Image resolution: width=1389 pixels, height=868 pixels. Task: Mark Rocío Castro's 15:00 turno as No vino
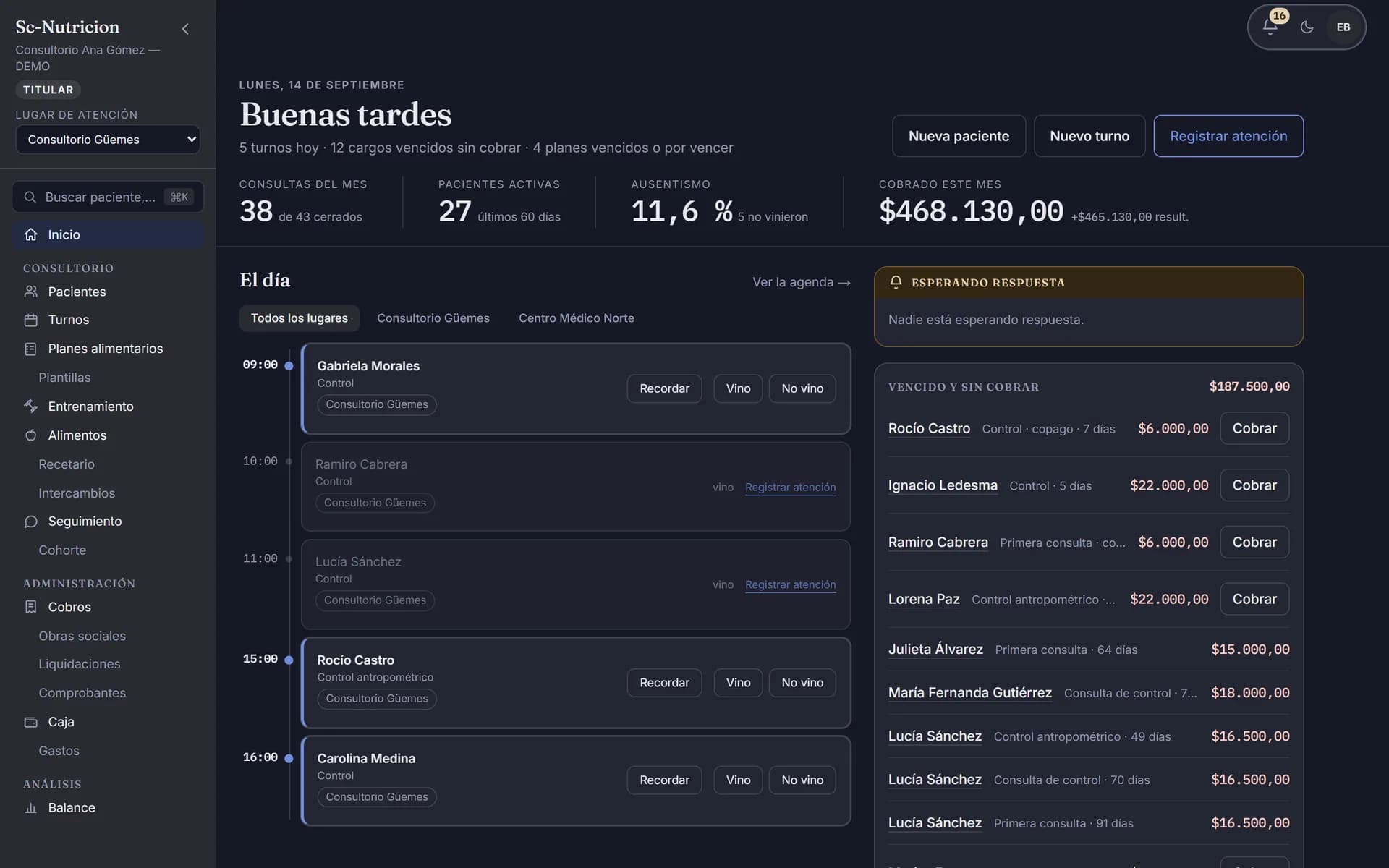click(802, 683)
